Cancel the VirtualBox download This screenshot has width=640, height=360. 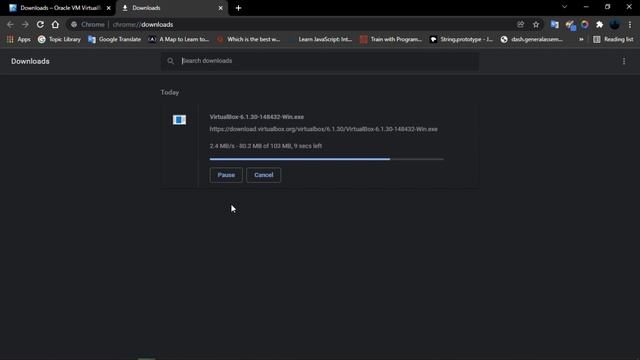point(264,175)
